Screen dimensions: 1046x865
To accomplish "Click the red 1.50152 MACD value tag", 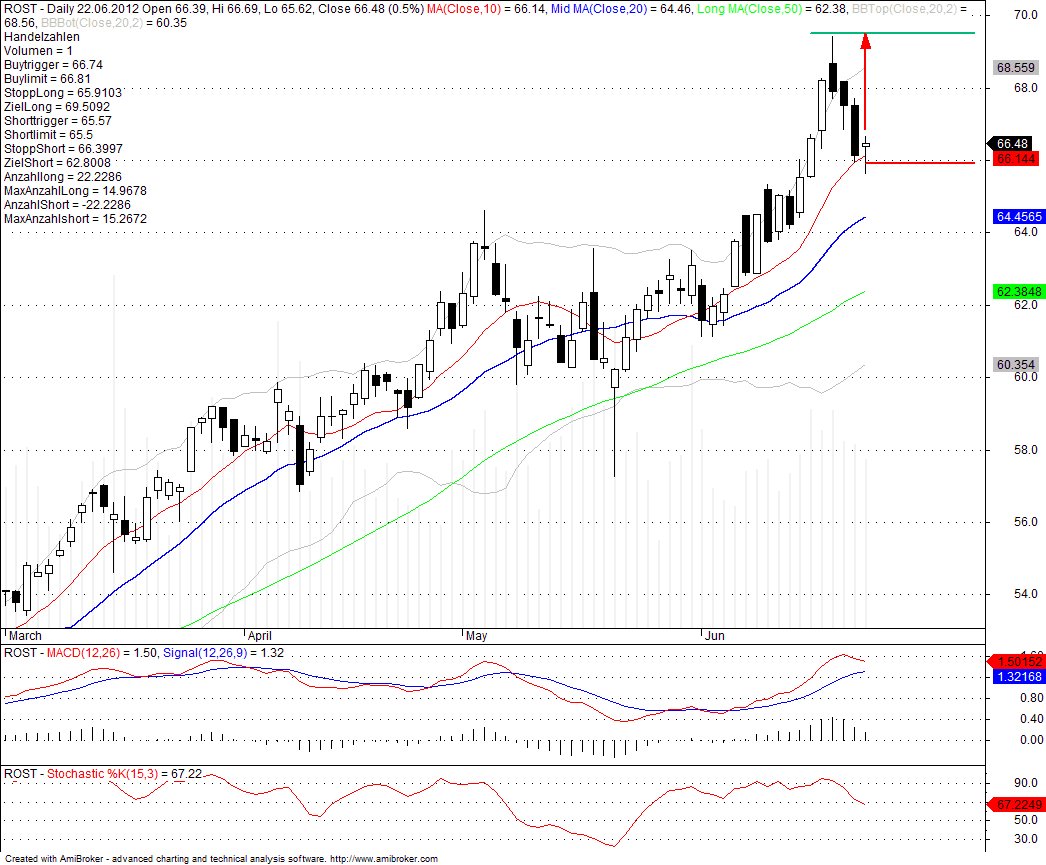I will click(x=1017, y=661).
